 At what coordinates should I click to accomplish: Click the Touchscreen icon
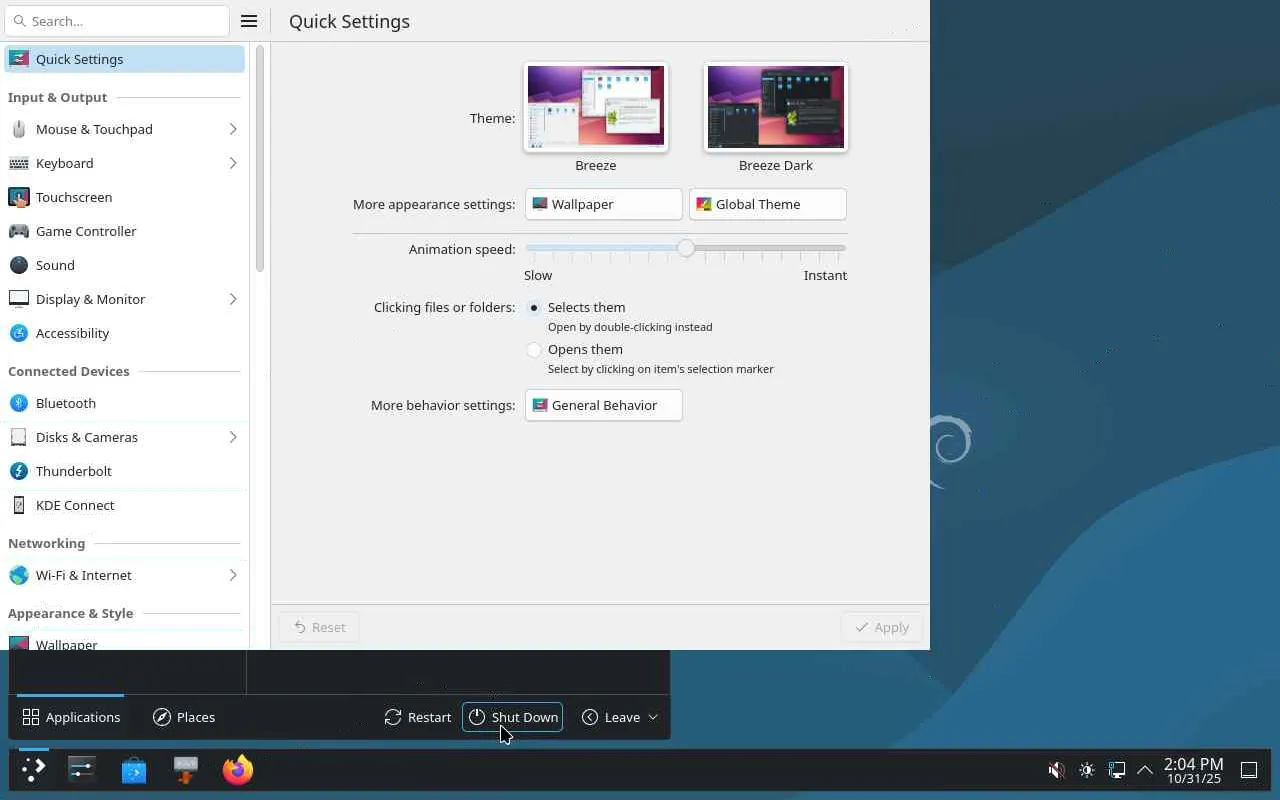click(x=19, y=197)
